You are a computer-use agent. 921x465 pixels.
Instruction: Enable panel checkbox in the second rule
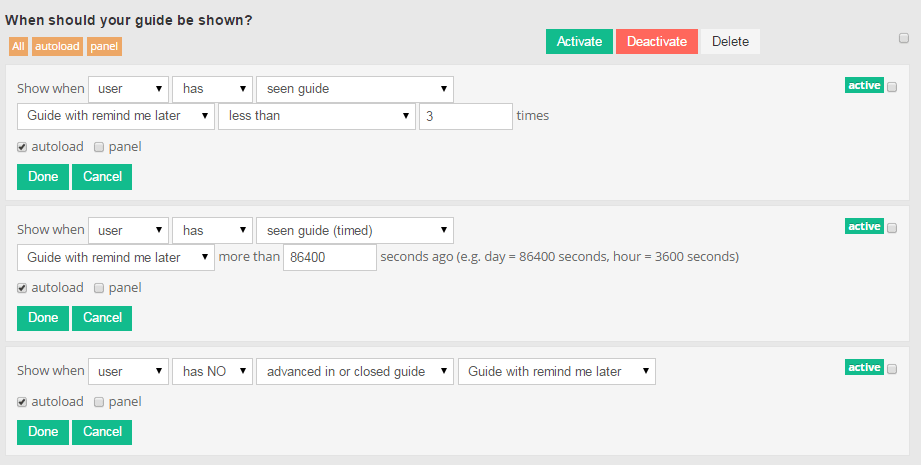click(x=99, y=288)
